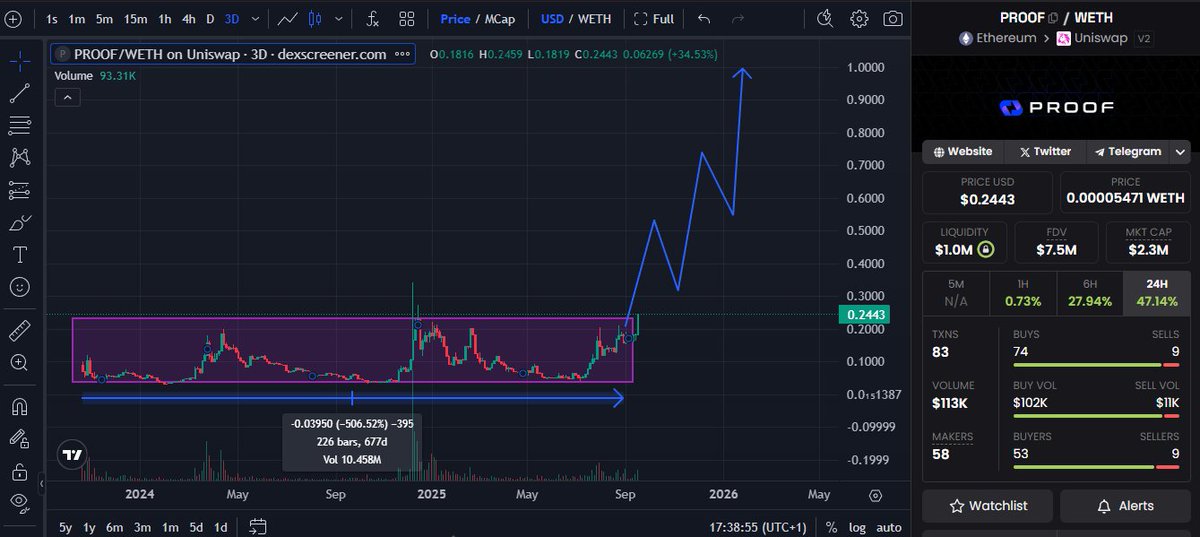
Task: Open the timezone menu at 17:38:55 (UTC+1)
Action: pyautogui.click(x=756, y=527)
